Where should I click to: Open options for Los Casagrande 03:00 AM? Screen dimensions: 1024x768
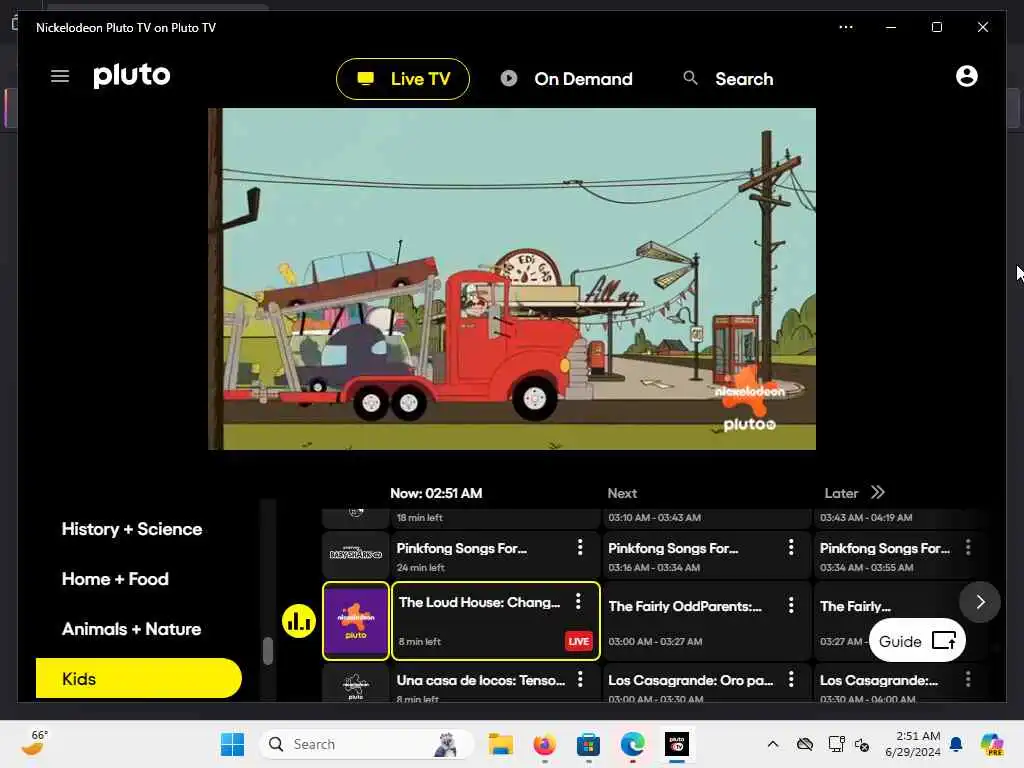(791, 680)
